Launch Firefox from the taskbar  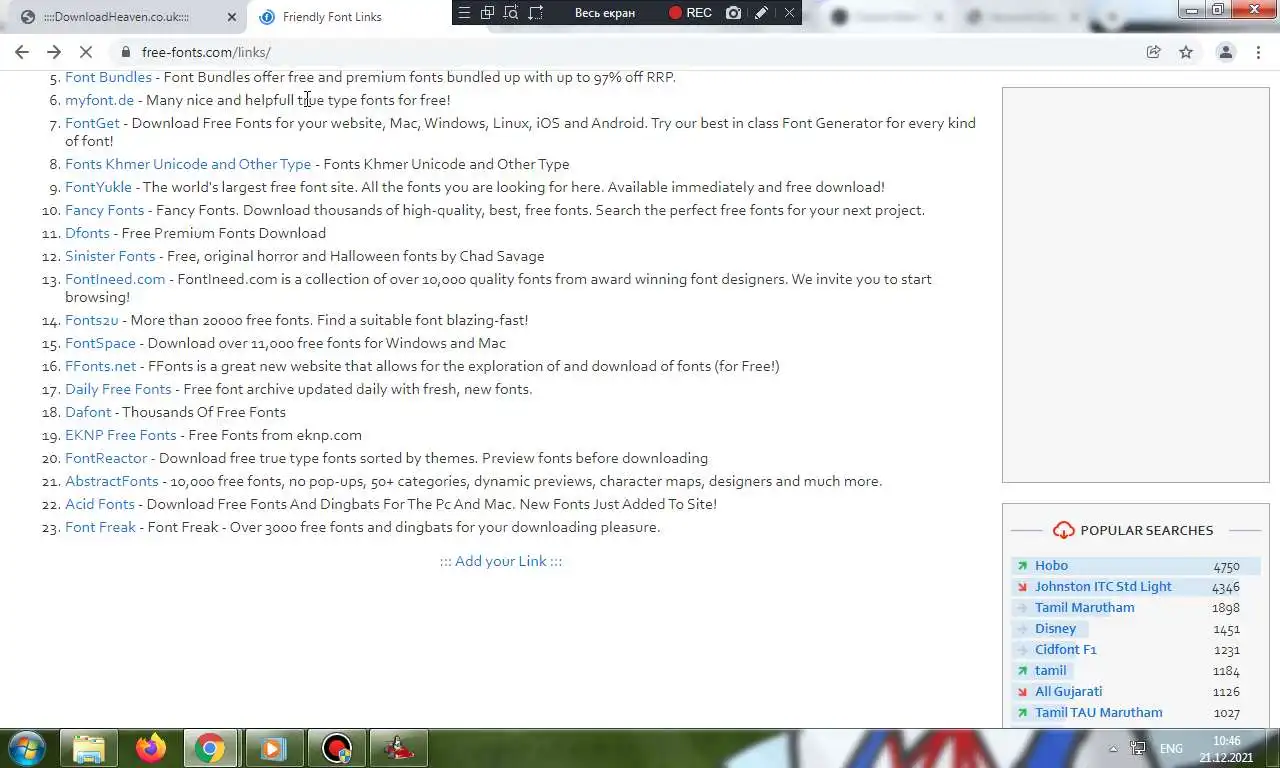point(151,748)
